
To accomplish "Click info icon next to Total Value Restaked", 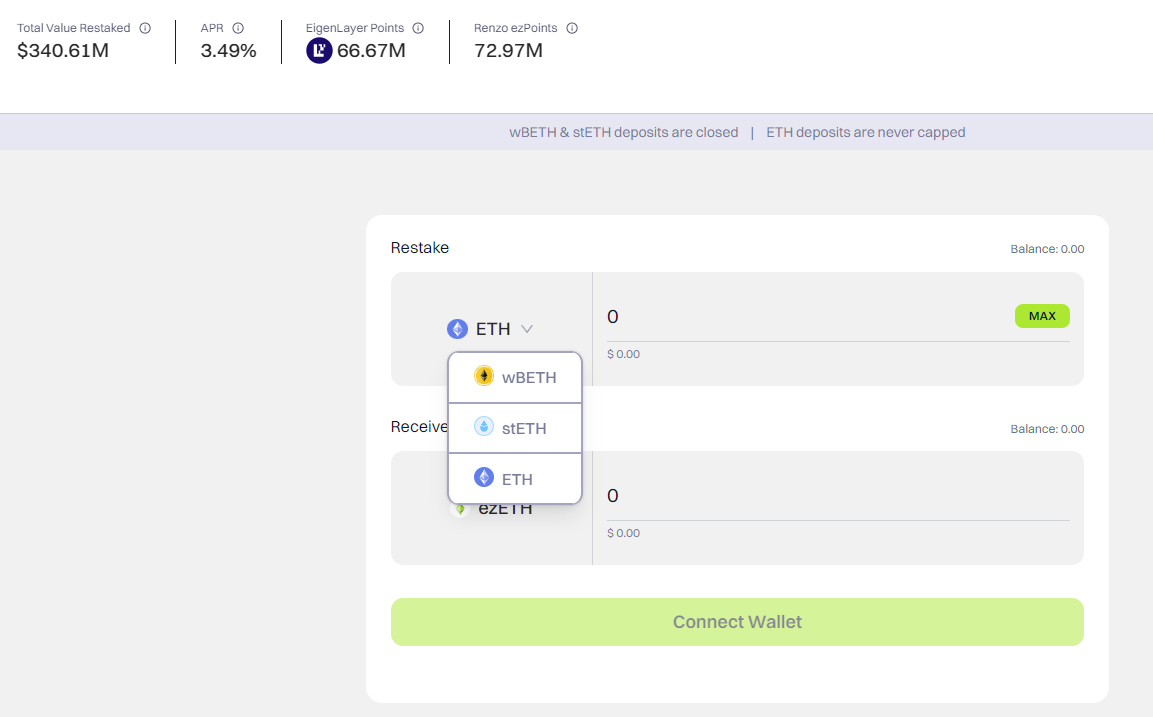I will 145,28.
